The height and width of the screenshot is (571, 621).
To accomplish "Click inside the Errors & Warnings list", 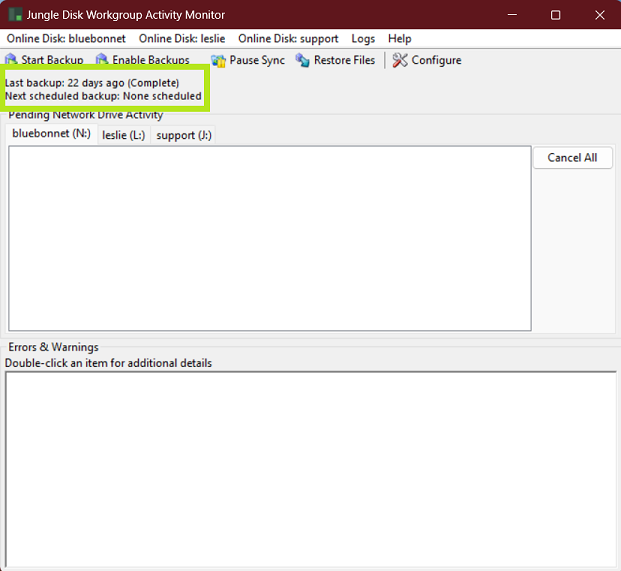I will 311,469.
